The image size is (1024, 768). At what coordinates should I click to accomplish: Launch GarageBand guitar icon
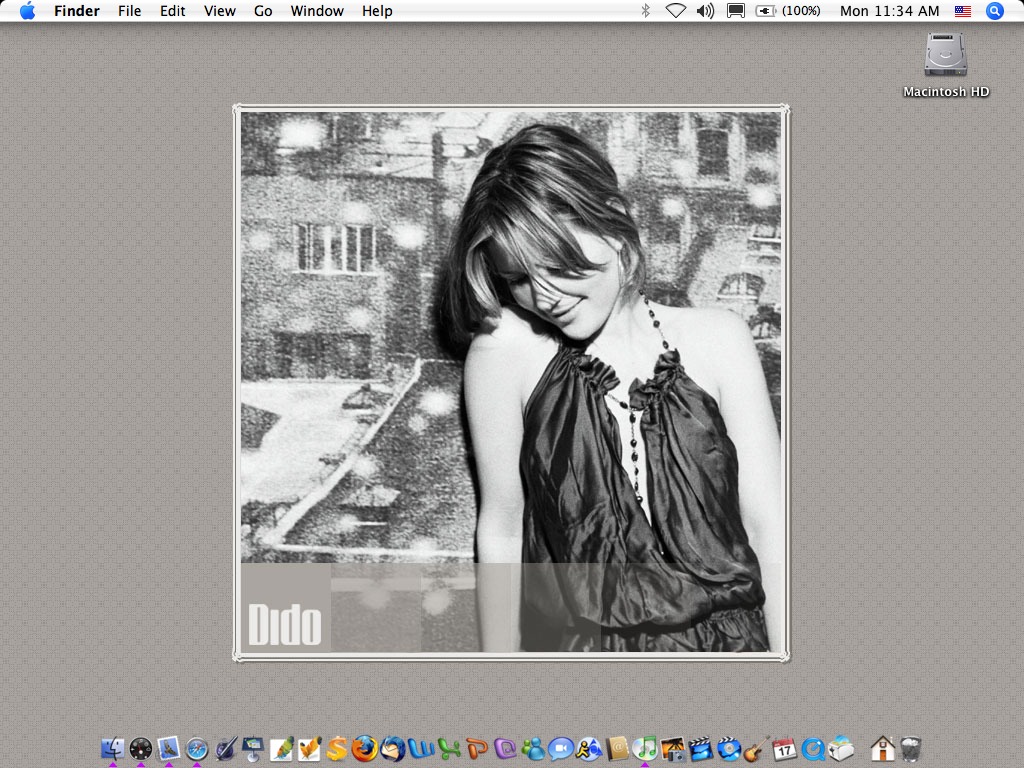pos(757,748)
